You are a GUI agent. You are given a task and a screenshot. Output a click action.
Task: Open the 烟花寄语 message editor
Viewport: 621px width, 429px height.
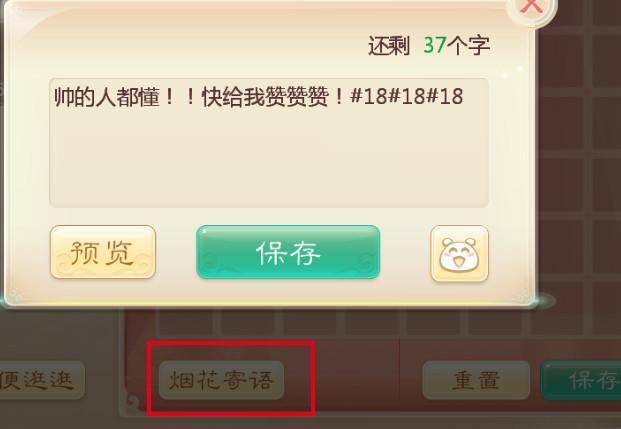(x=221, y=380)
